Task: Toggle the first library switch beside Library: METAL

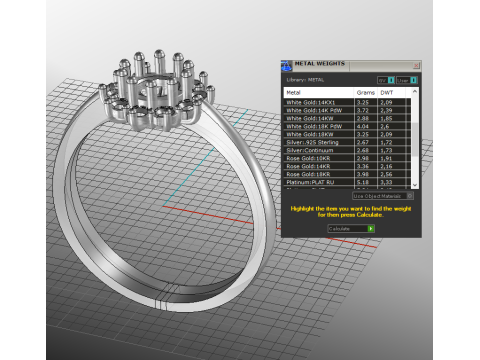Action: click(386, 80)
